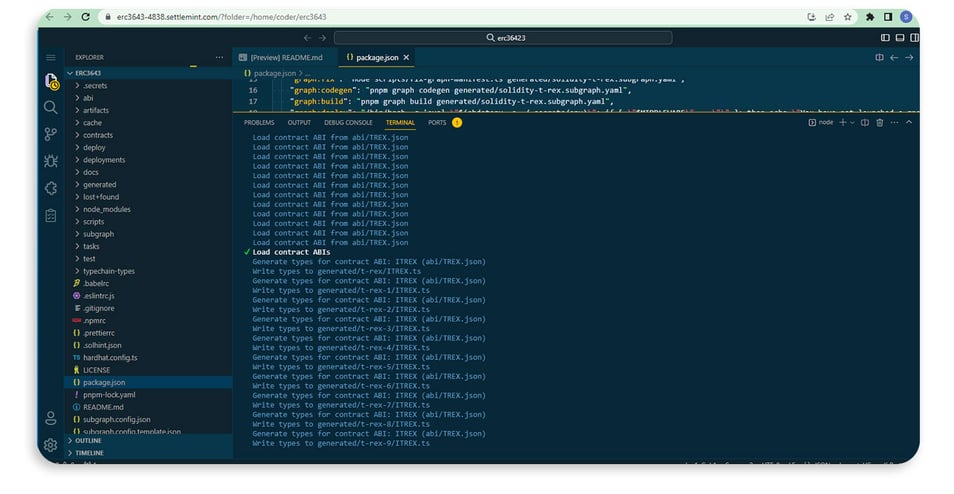The image size is (954, 494).
Task: Switch to the DEBUG CONSOLE tab
Action: (x=348, y=122)
